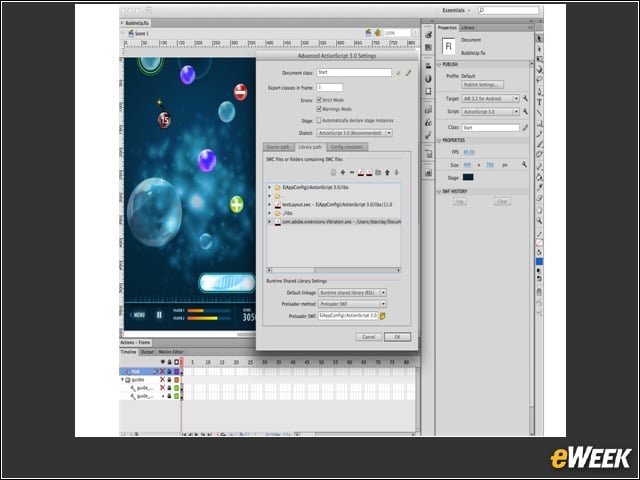Validate document class with green checkmark
The width and height of the screenshot is (640, 480).
pos(398,73)
